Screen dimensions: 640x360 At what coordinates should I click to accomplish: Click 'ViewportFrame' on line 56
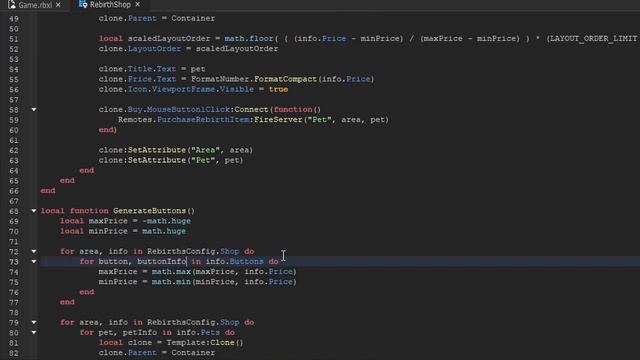[x=183, y=89]
